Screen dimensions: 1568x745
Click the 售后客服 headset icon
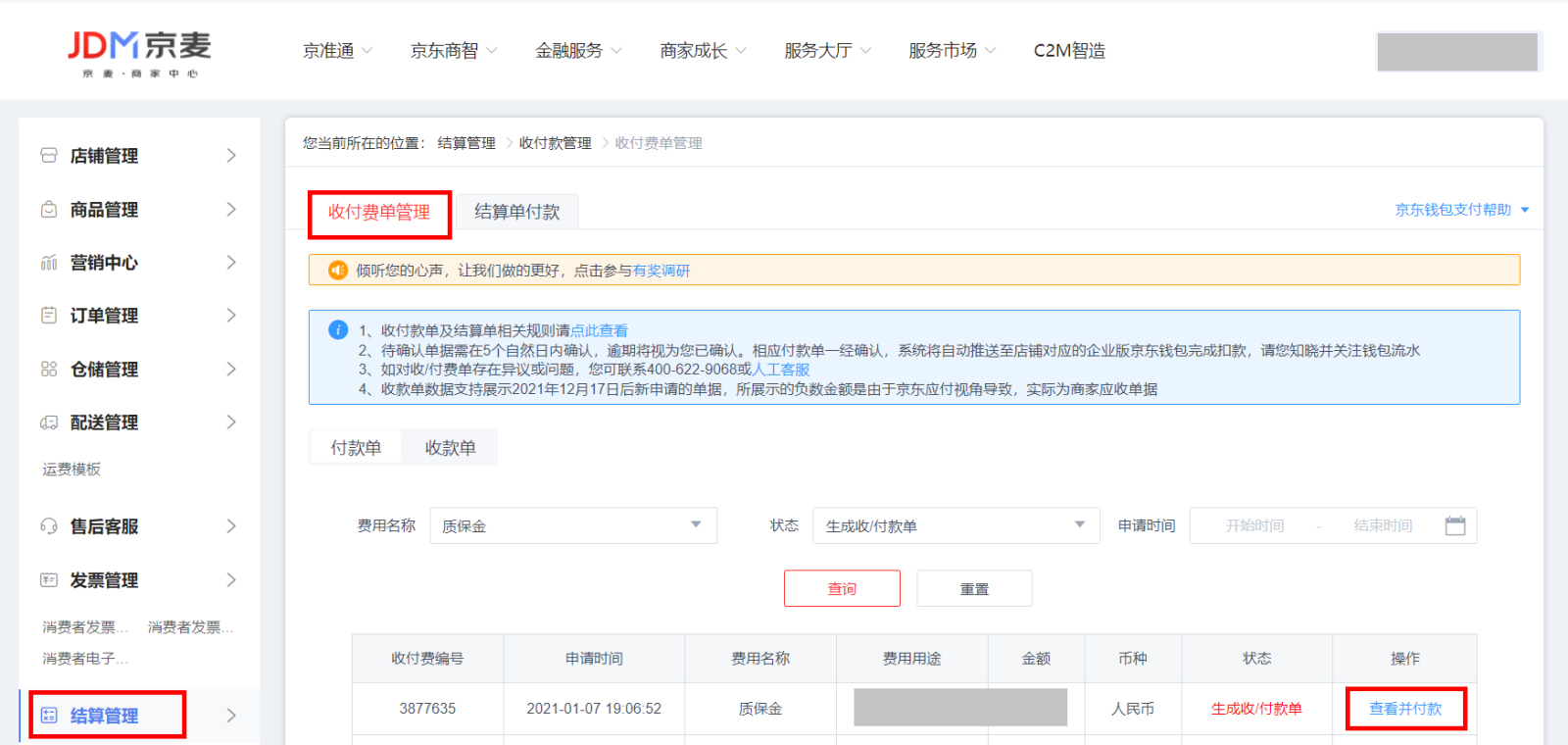(49, 525)
